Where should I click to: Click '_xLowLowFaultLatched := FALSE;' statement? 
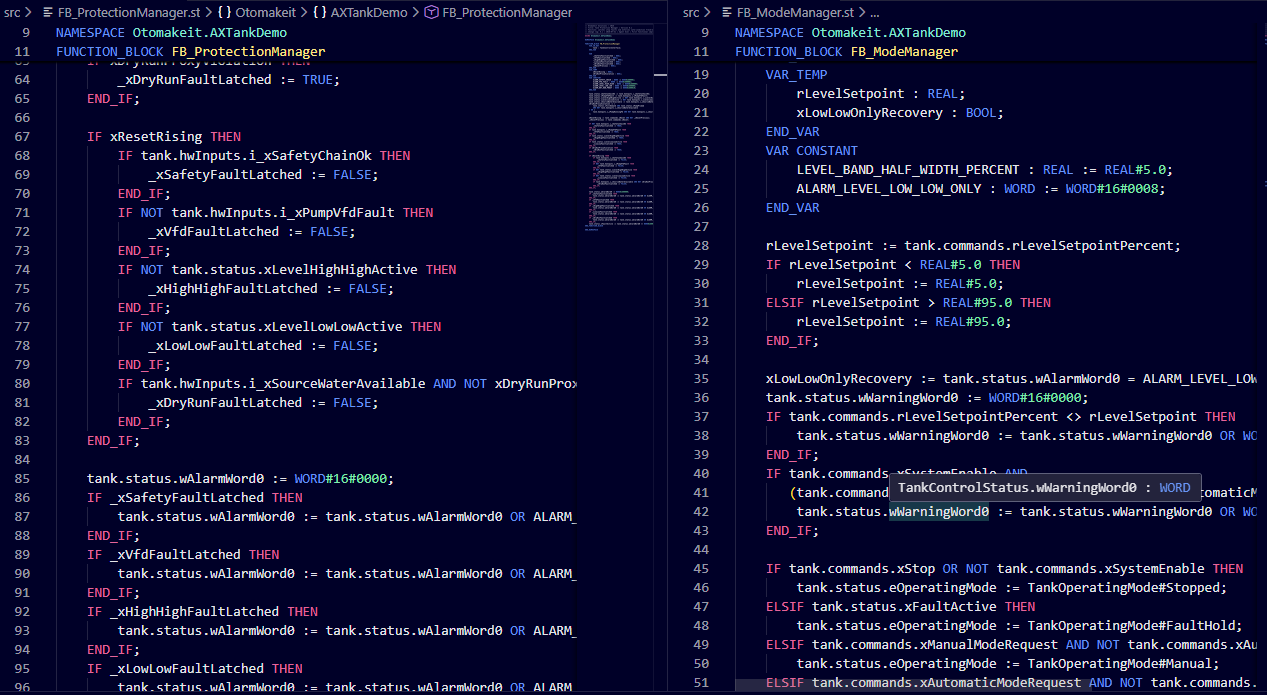pyautogui.click(x=264, y=345)
